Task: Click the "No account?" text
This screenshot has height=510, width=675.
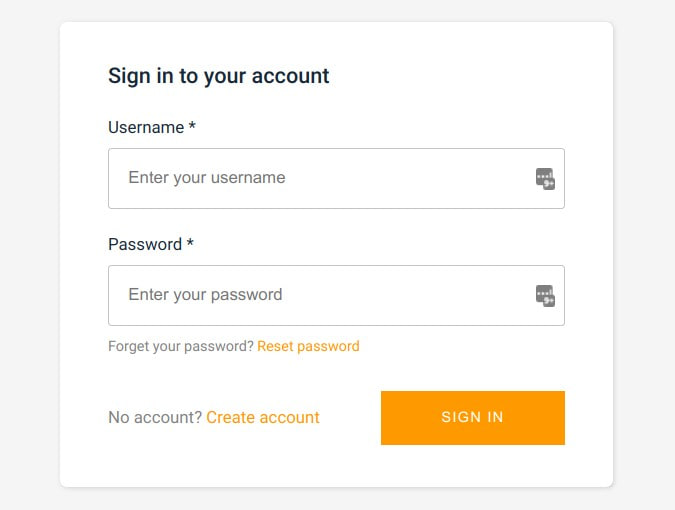Action: pos(155,417)
